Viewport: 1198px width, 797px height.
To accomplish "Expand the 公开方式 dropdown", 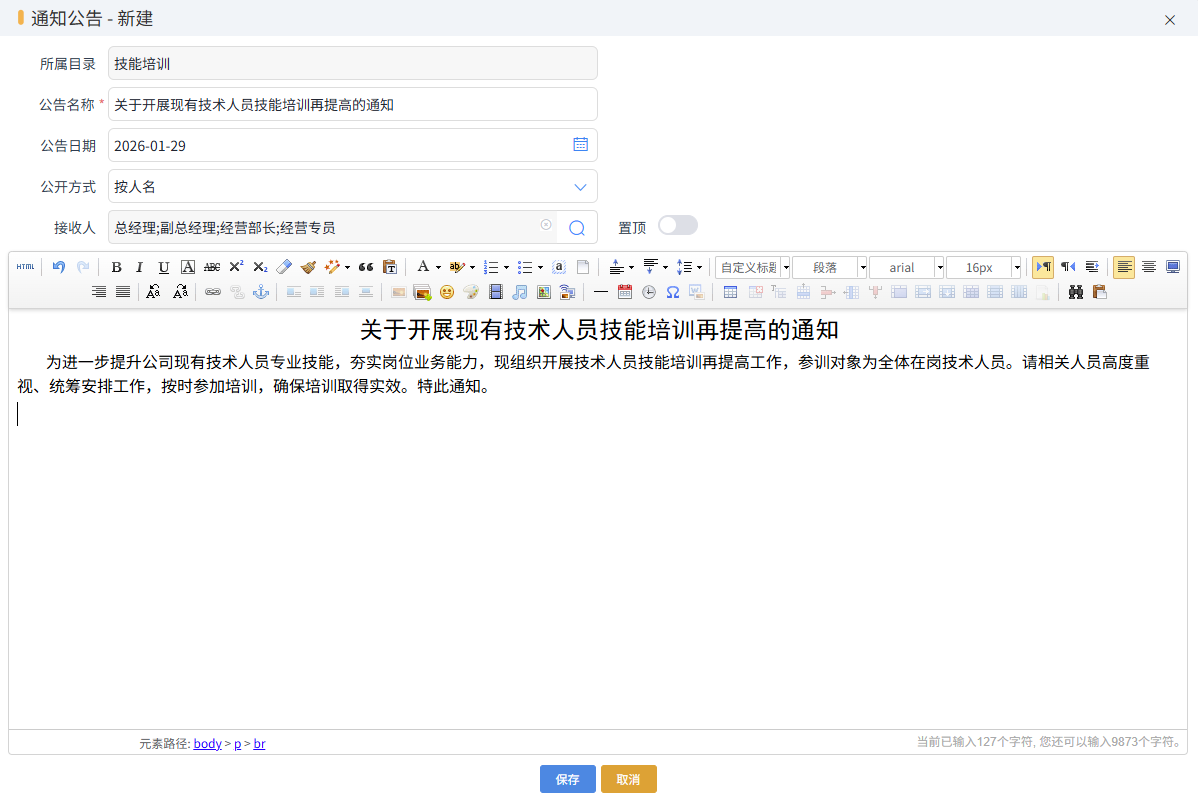I will (x=580, y=187).
